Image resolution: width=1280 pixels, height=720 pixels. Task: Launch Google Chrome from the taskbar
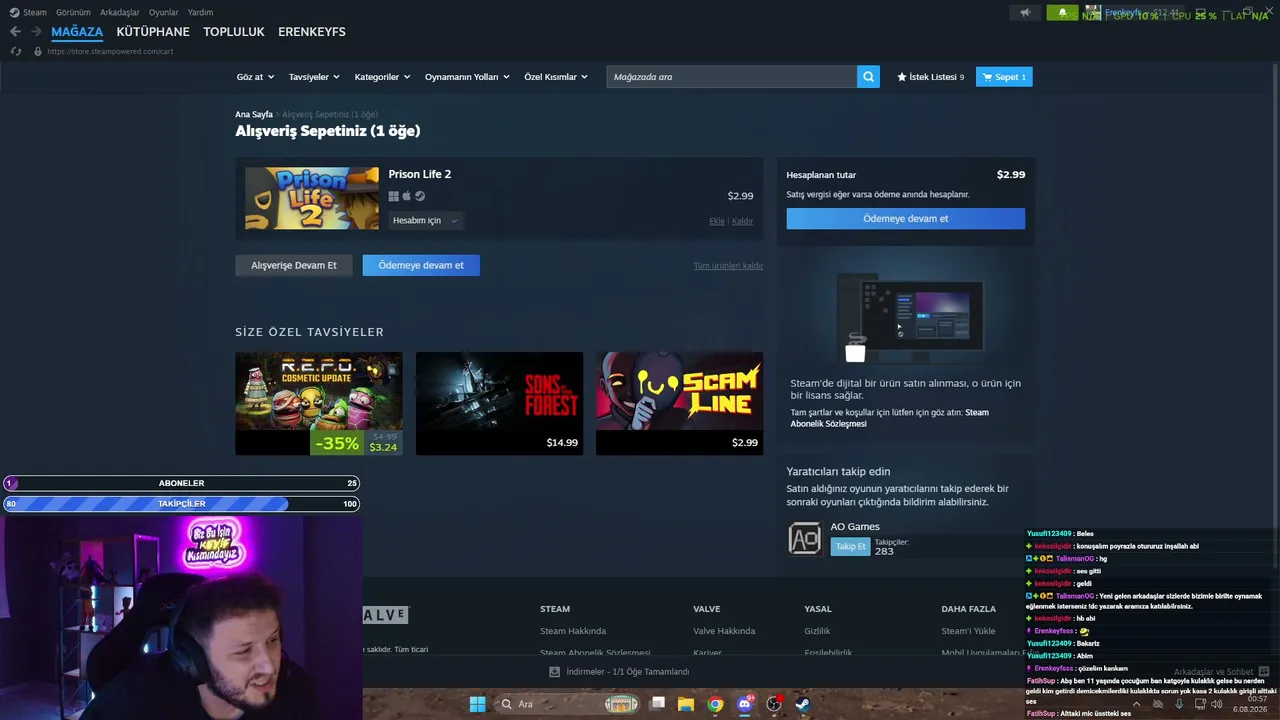(x=715, y=704)
